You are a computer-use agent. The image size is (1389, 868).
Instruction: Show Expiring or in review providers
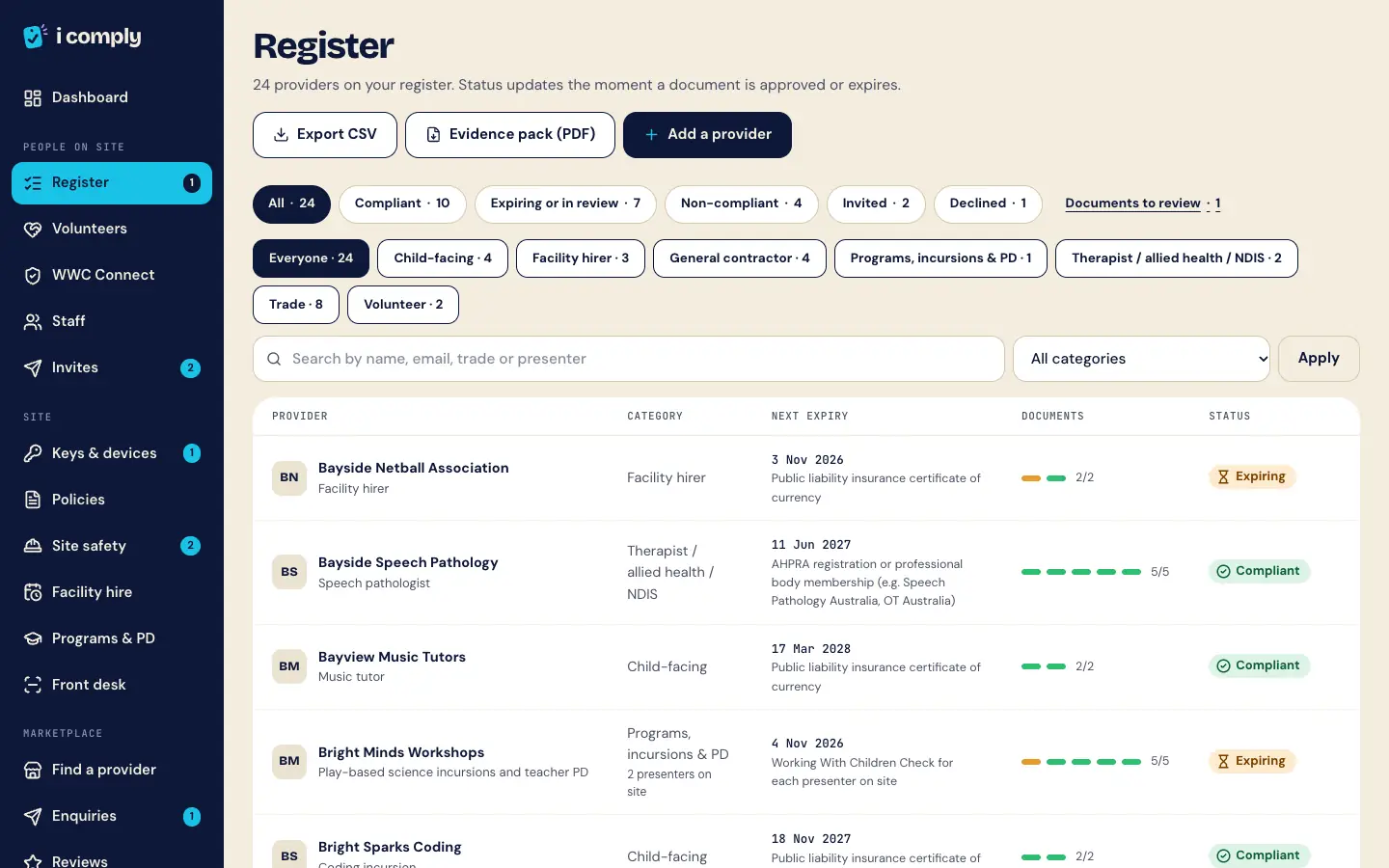tap(565, 203)
